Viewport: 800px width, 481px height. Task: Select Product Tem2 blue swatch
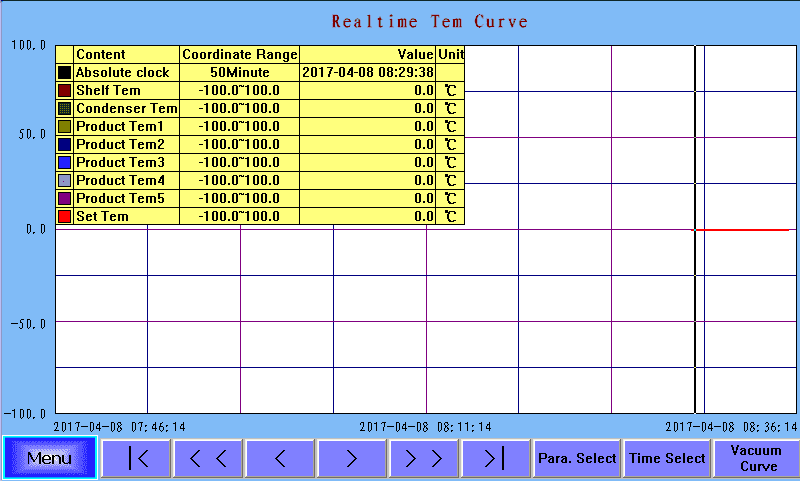(x=65, y=145)
